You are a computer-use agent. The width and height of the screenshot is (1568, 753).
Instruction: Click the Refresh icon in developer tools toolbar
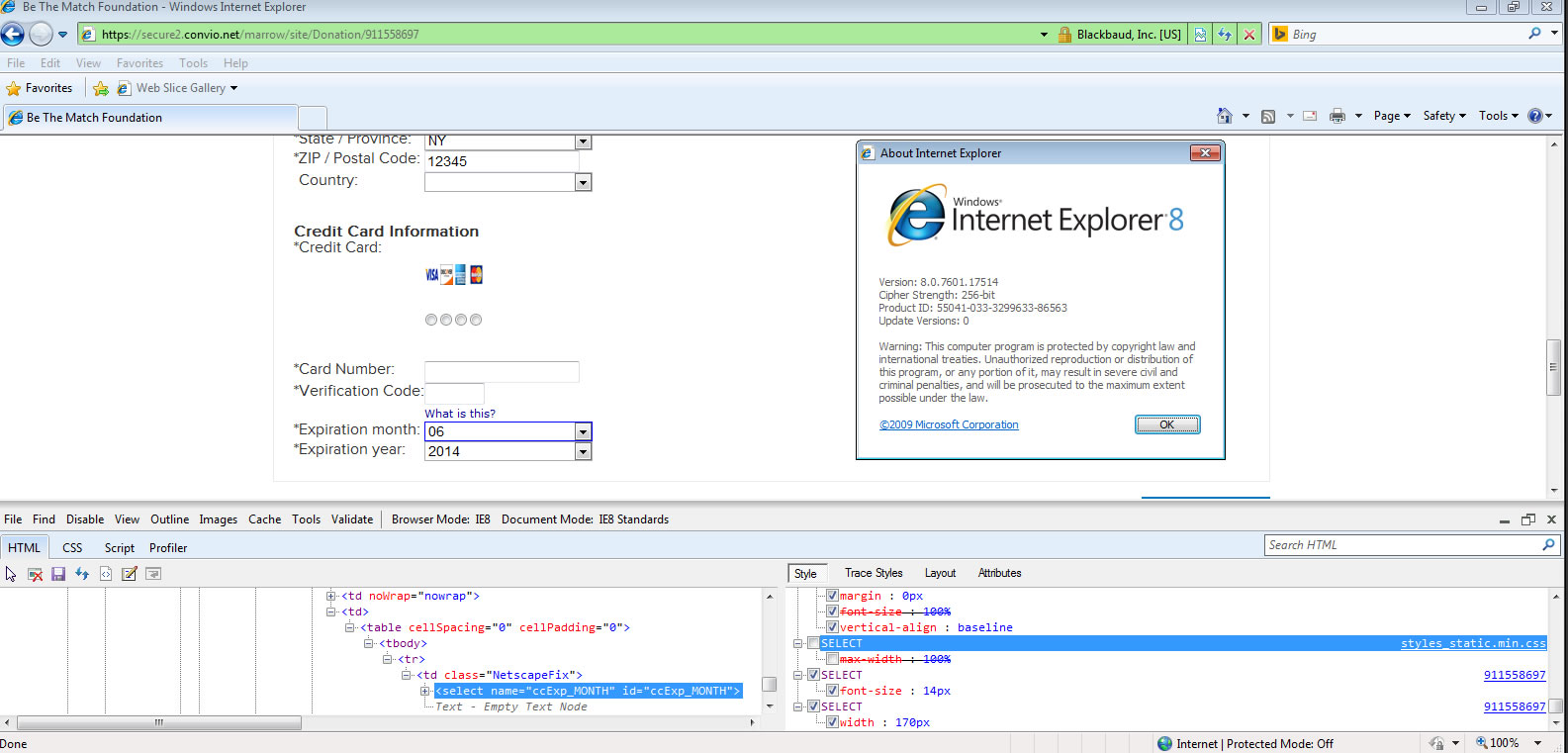pos(82,574)
